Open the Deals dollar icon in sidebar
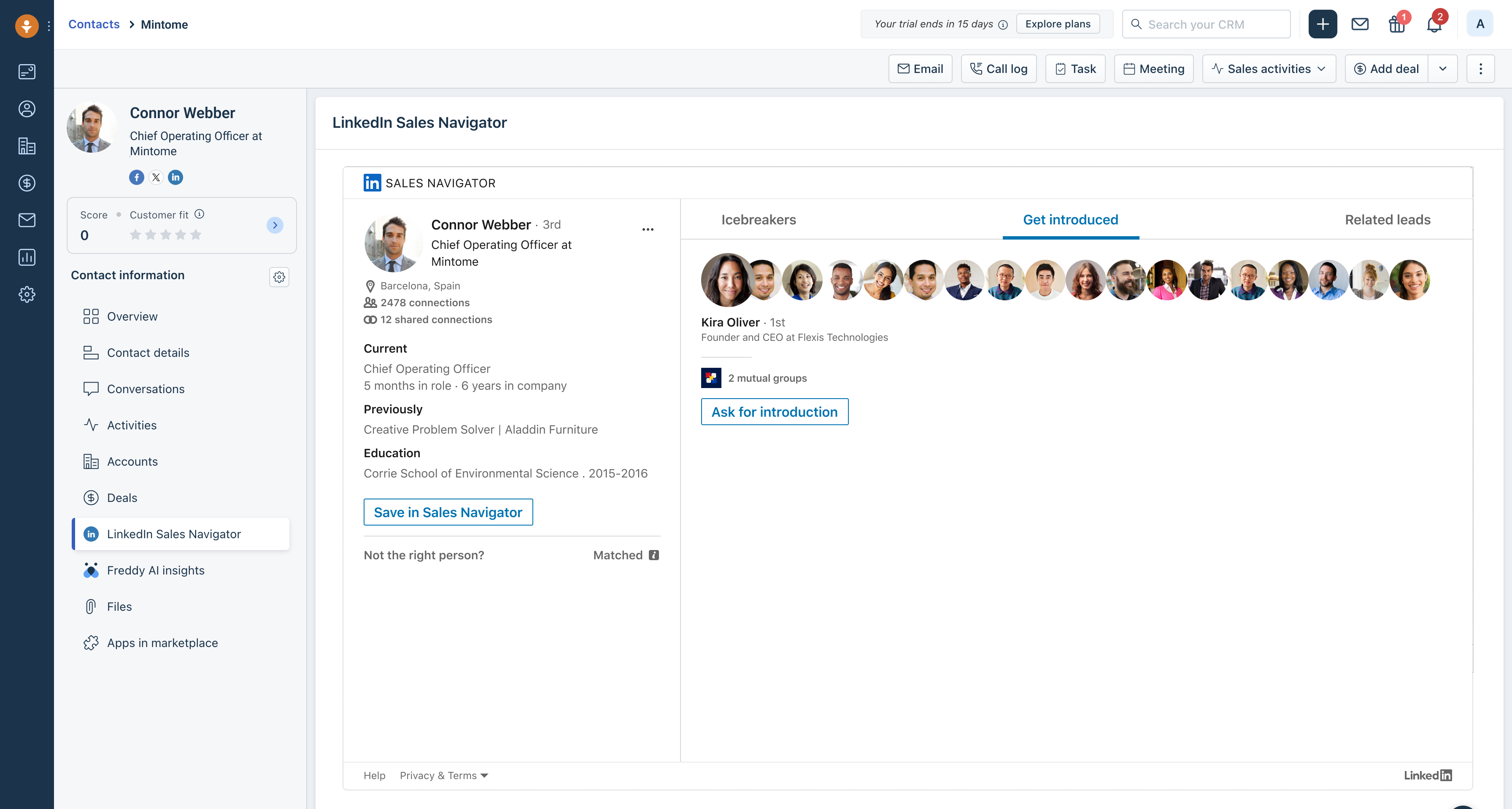Screen dimensions: 1512x809 pos(27,183)
